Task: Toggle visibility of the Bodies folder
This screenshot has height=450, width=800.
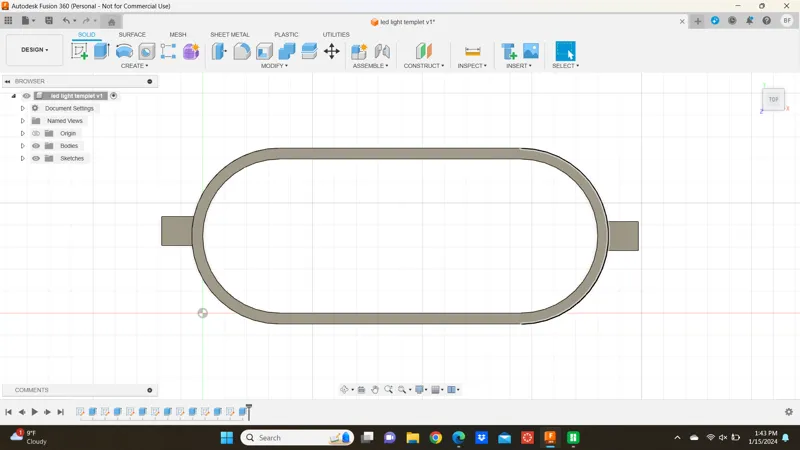Action: pyautogui.click(x=36, y=146)
